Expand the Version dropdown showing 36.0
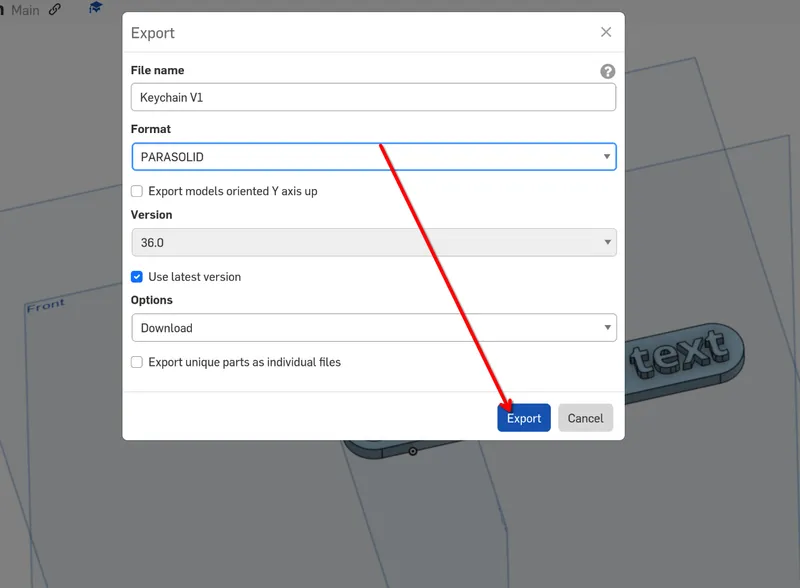Viewport: 800px width, 588px height. [373, 242]
